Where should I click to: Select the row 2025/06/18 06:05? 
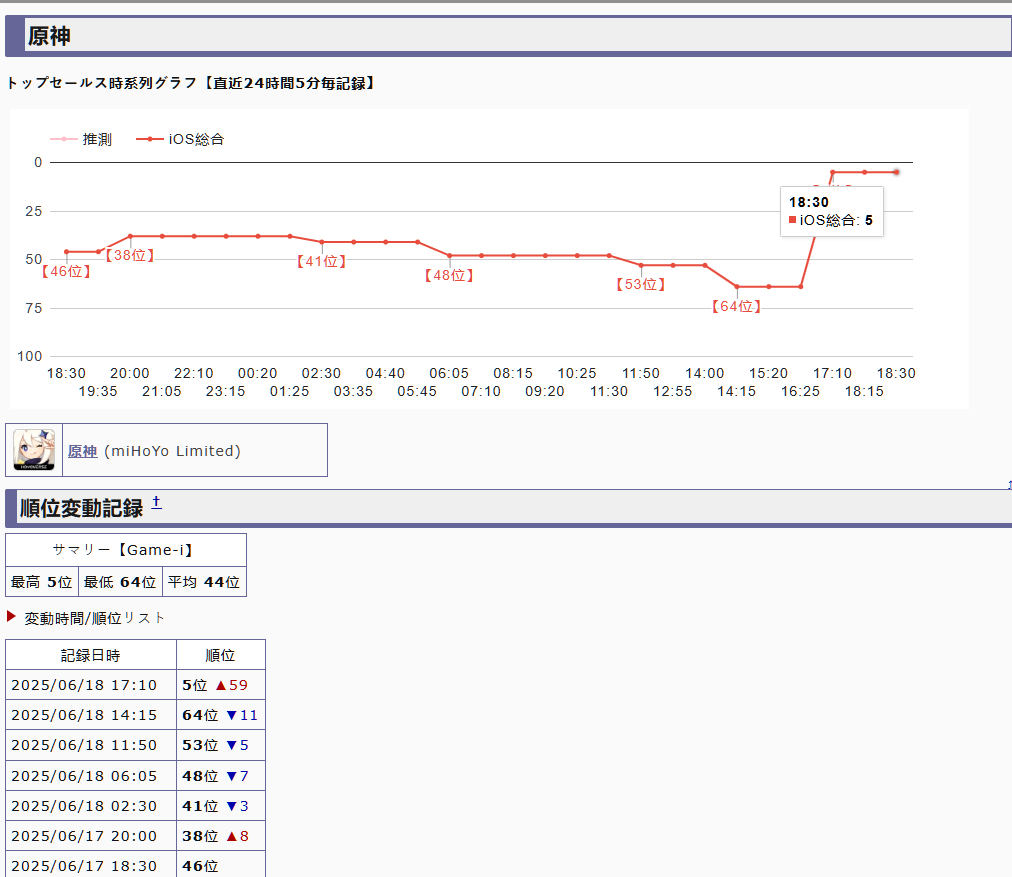136,776
